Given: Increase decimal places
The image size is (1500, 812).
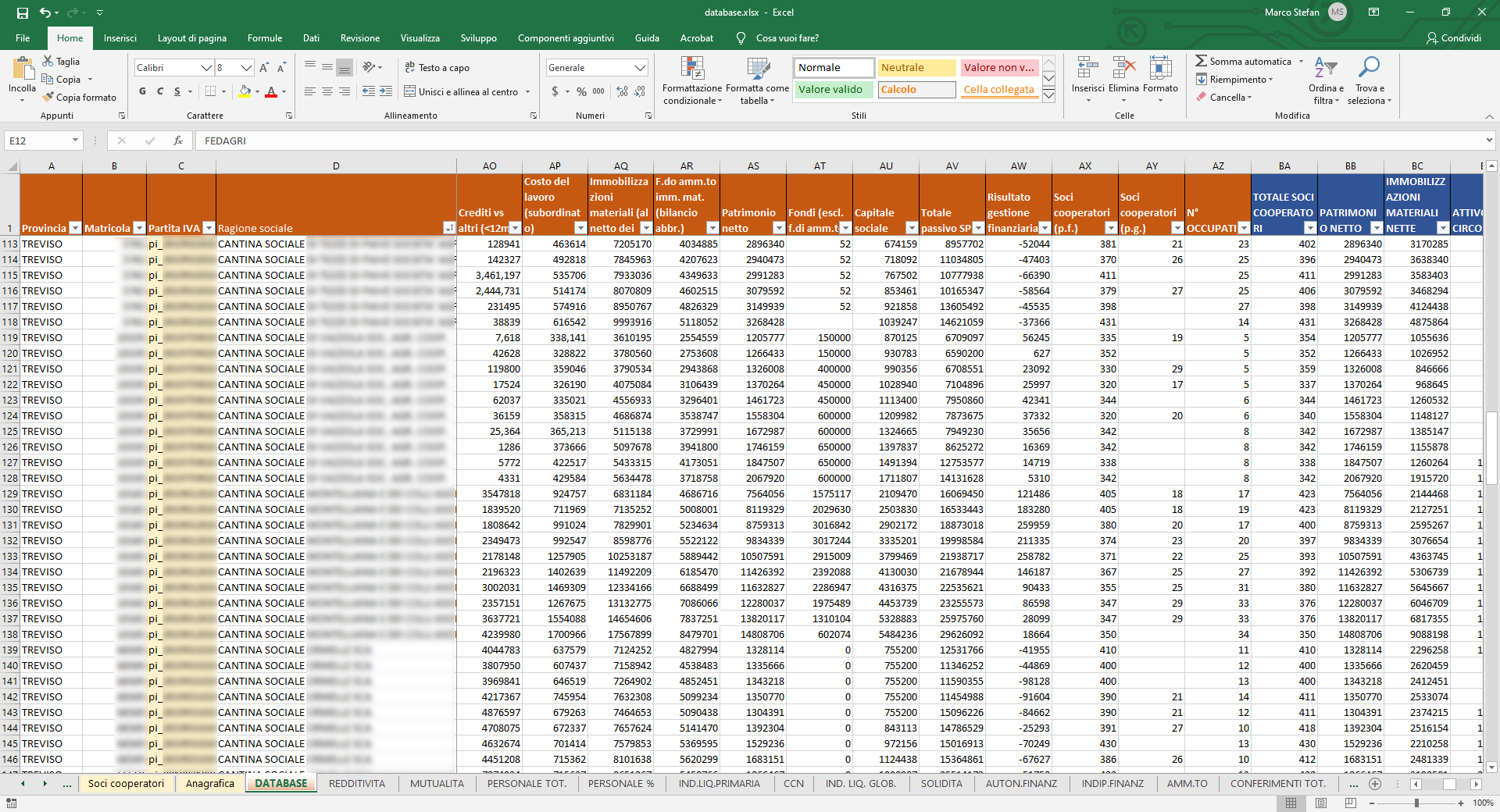Looking at the screenshot, I should point(622,91).
